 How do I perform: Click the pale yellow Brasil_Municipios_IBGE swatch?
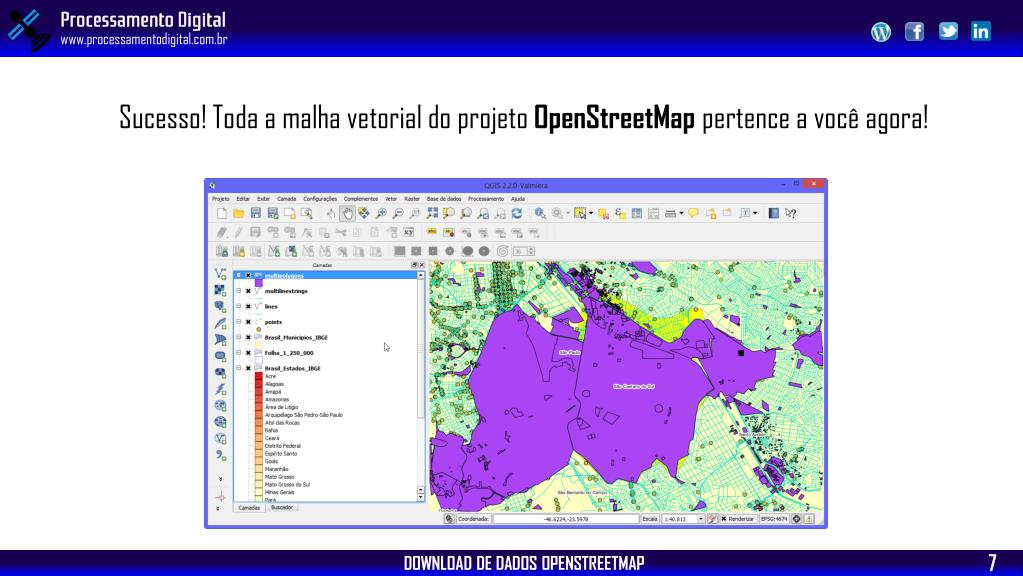[259, 345]
